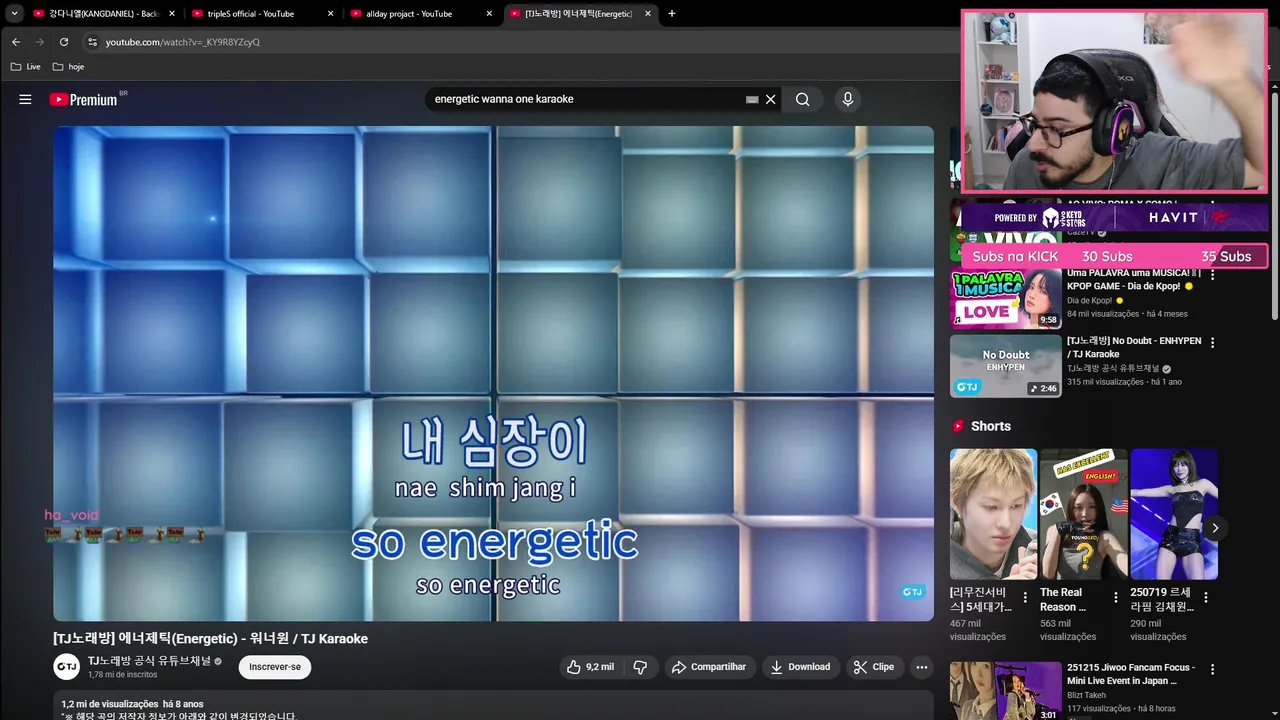Open the 250719 르세라핌 short thumbnail
Screen dimensions: 1280x720
click(x=1174, y=514)
